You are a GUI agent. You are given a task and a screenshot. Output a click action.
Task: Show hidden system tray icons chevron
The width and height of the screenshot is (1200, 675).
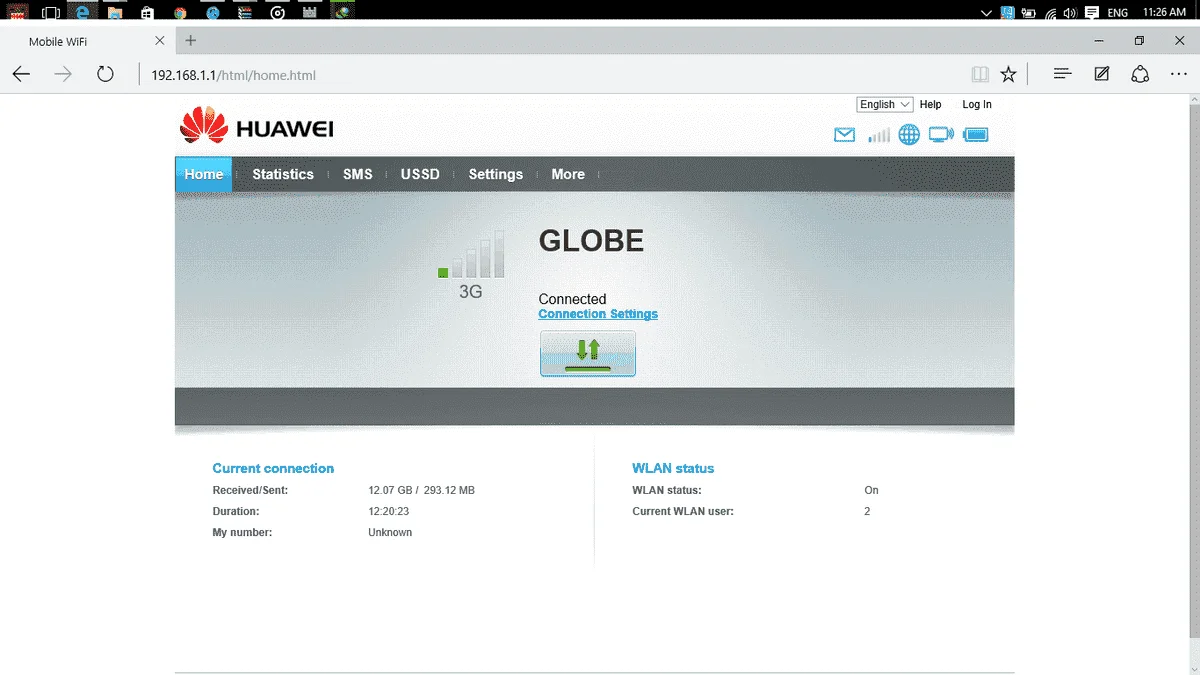pos(987,13)
